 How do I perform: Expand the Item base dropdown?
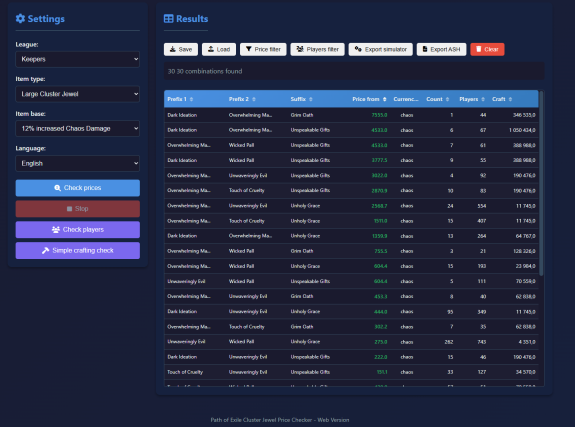[77, 128]
